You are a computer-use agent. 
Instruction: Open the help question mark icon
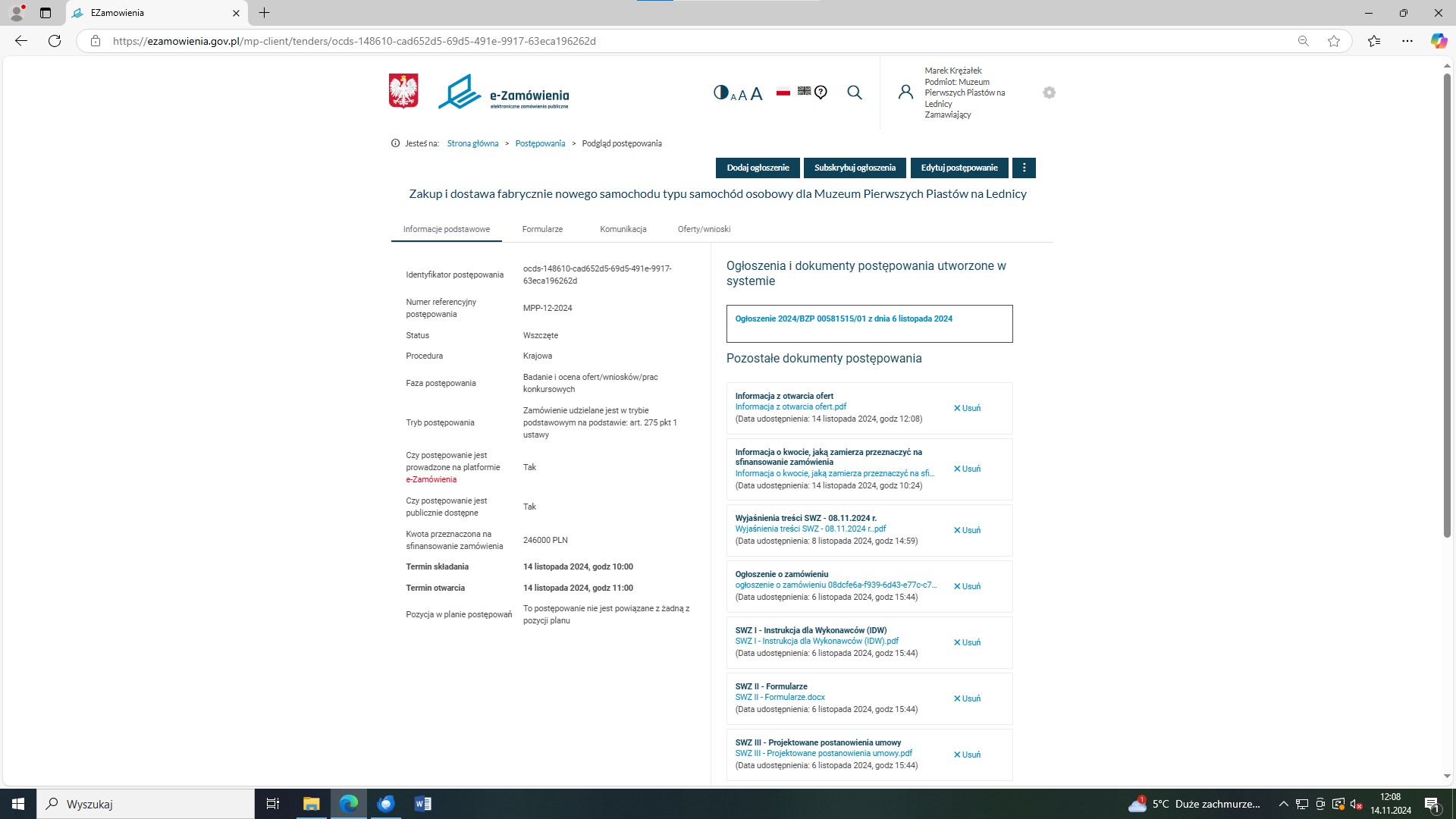(x=821, y=93)
